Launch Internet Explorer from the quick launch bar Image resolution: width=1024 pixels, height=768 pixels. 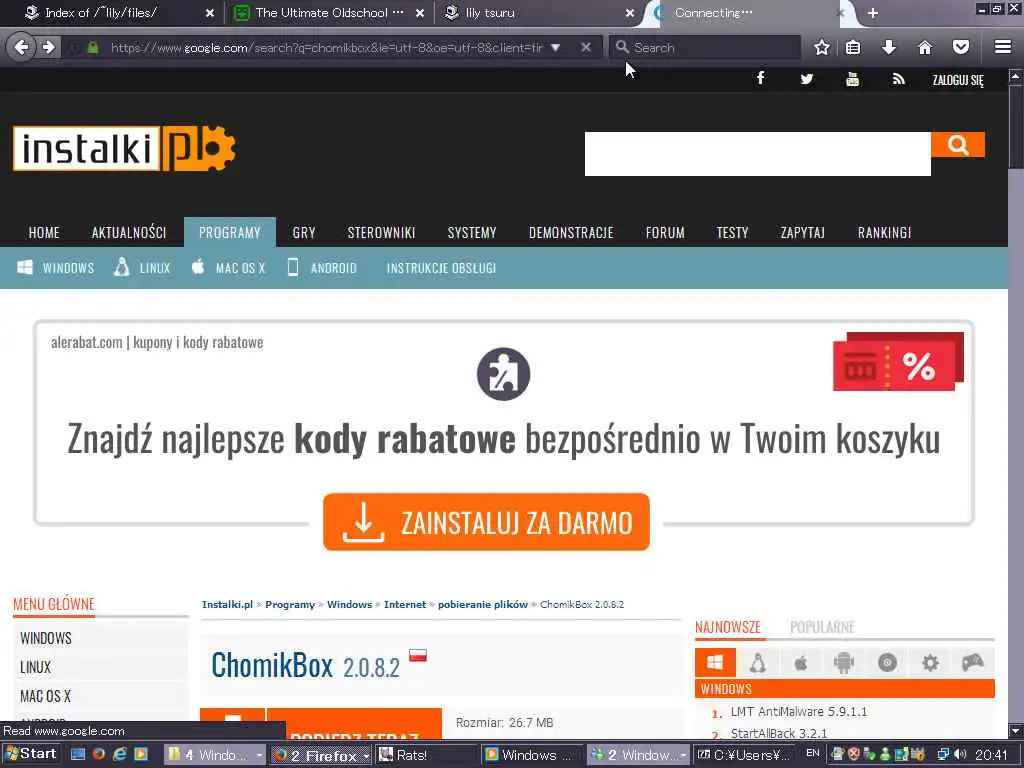tap(120, 754)
